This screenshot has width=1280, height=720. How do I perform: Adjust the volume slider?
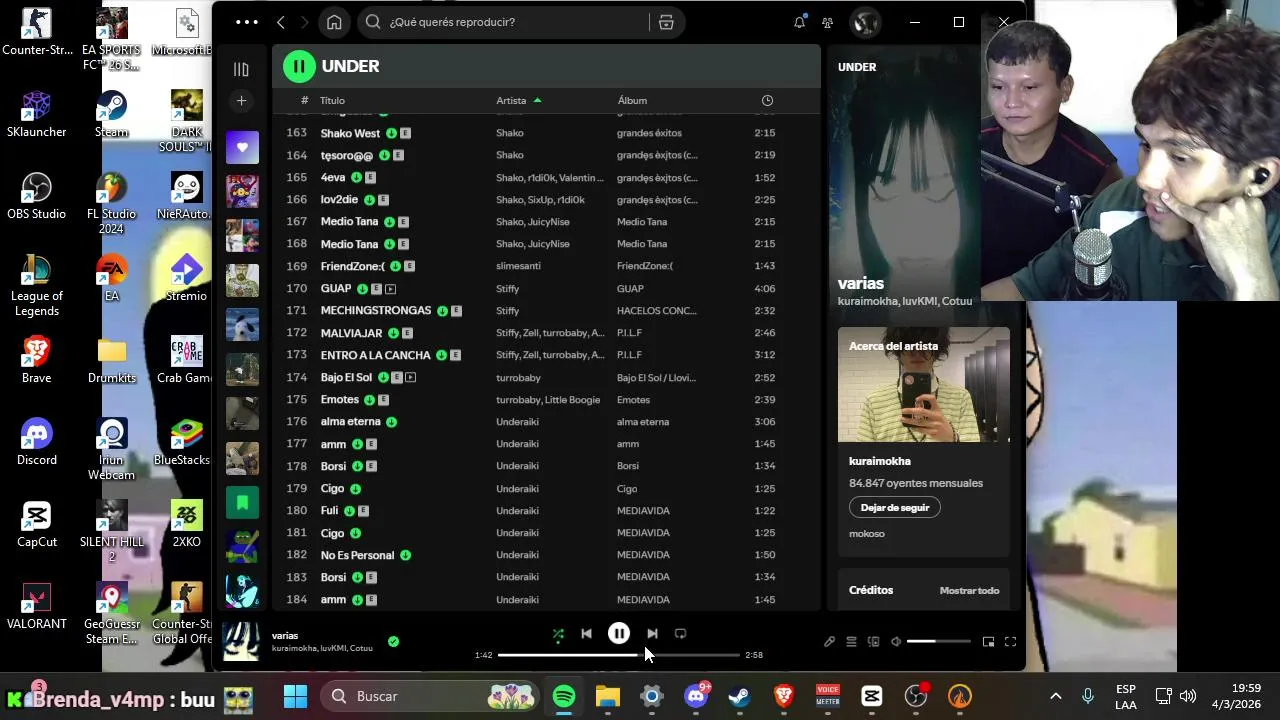938,642
